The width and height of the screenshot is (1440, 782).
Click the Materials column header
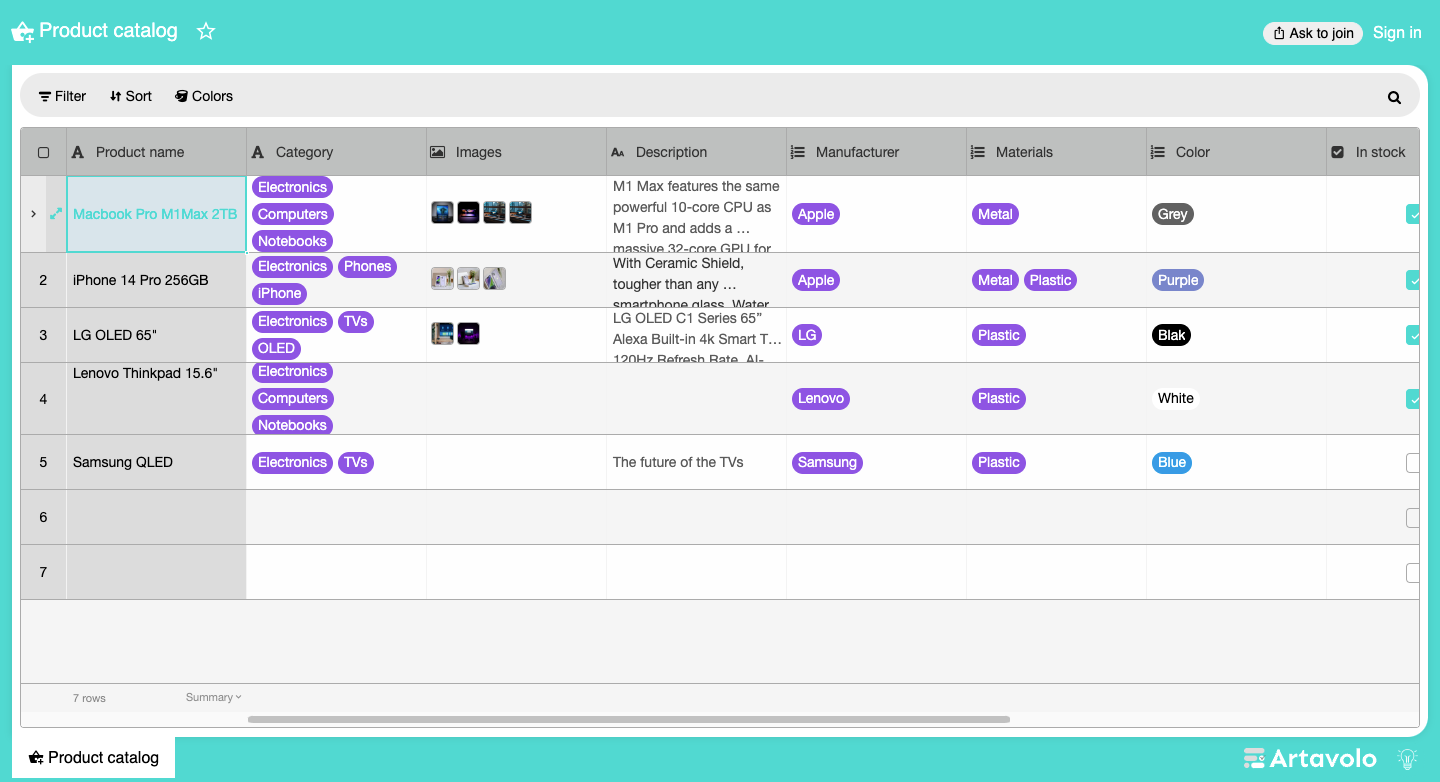pos(1056,152)
